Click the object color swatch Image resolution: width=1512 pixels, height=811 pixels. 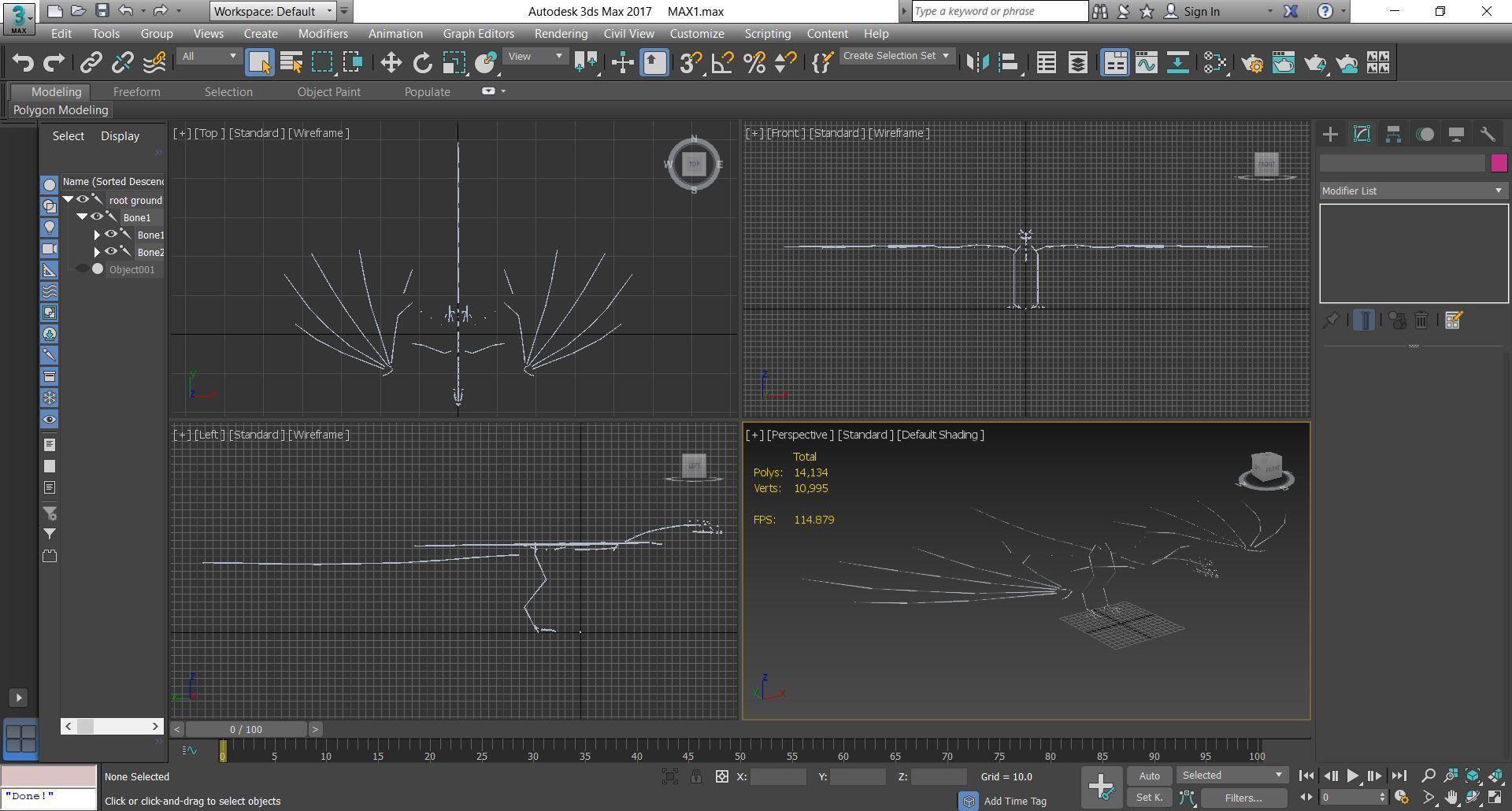[1499, 163]
